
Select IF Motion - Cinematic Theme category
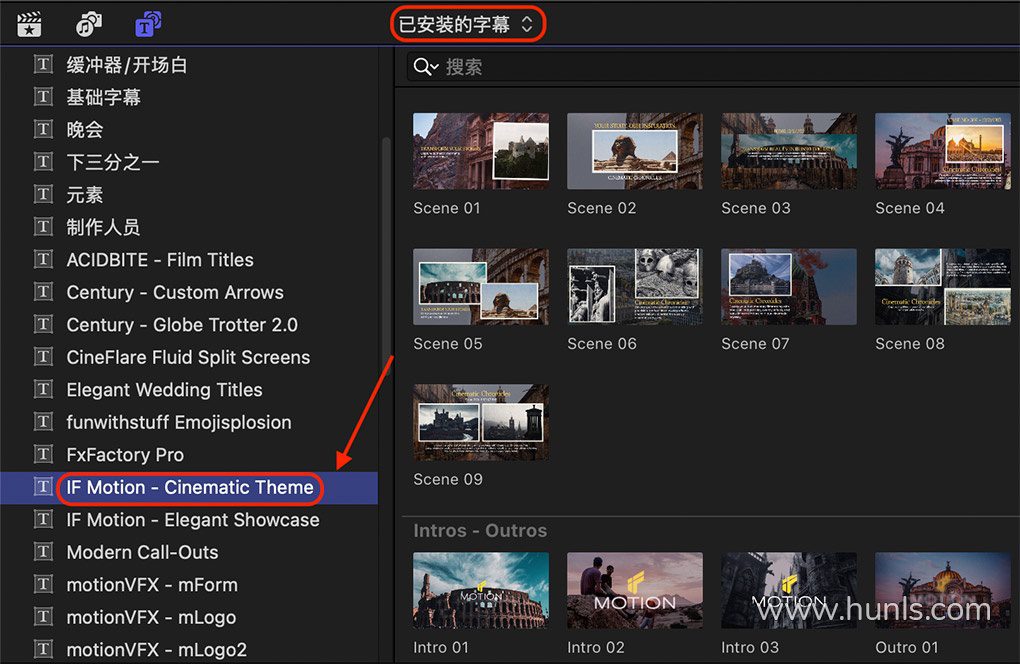[189, 488]
